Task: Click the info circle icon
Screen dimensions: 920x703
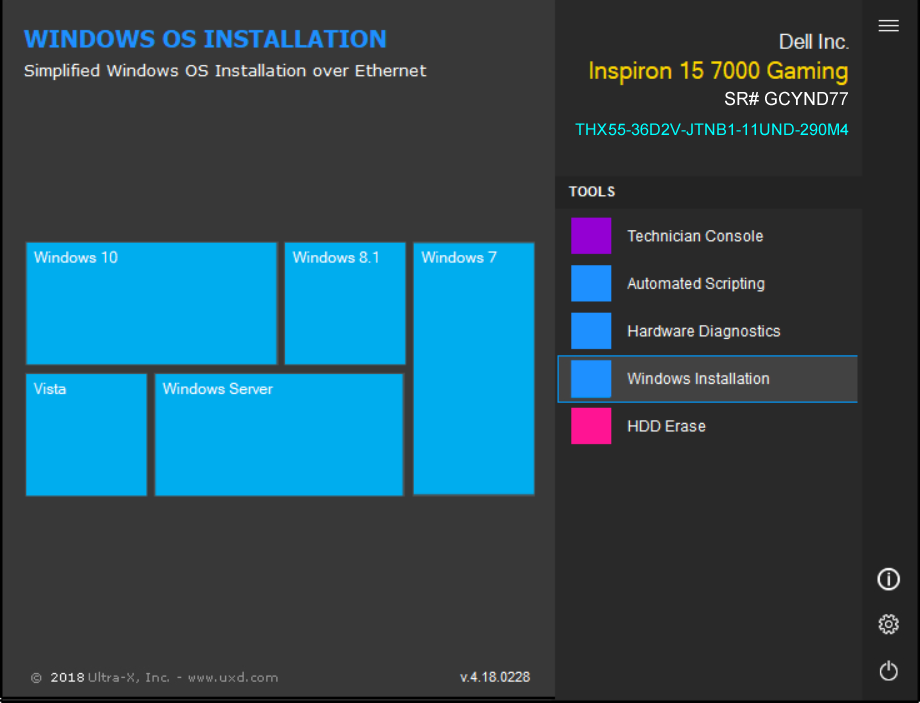Action: 888,579
